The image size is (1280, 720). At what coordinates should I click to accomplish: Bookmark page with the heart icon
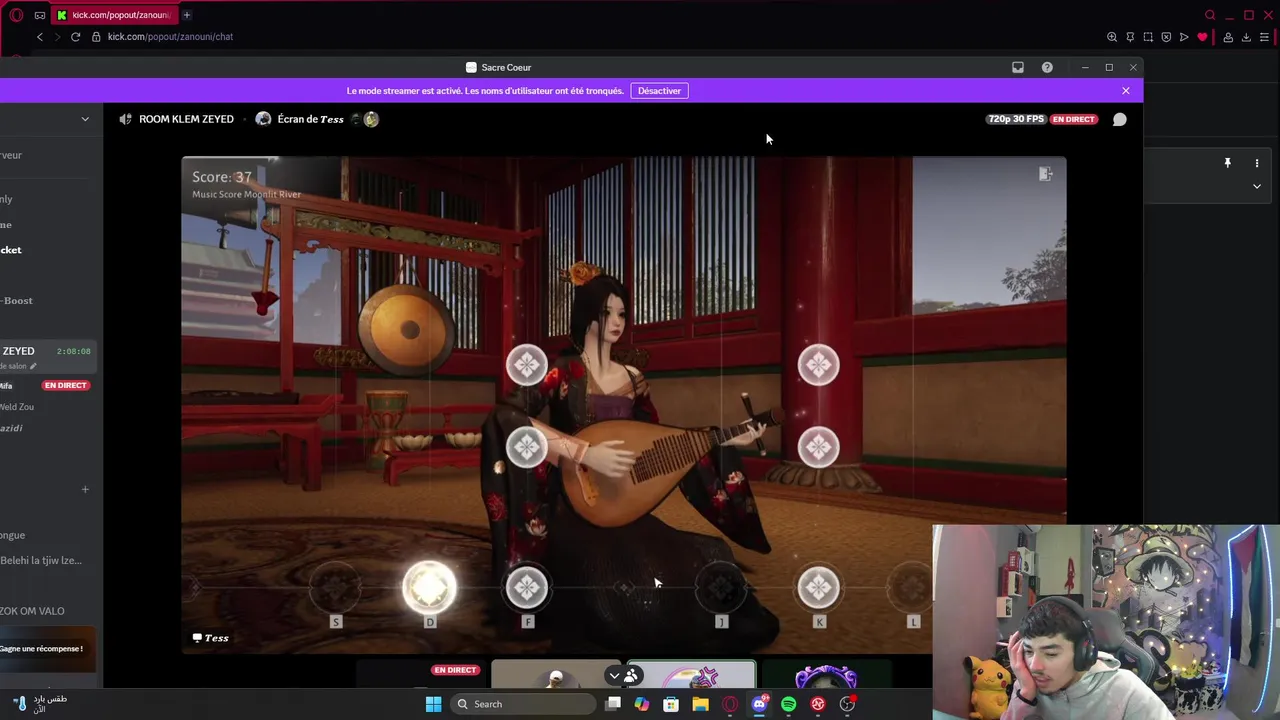point(1202,37)
